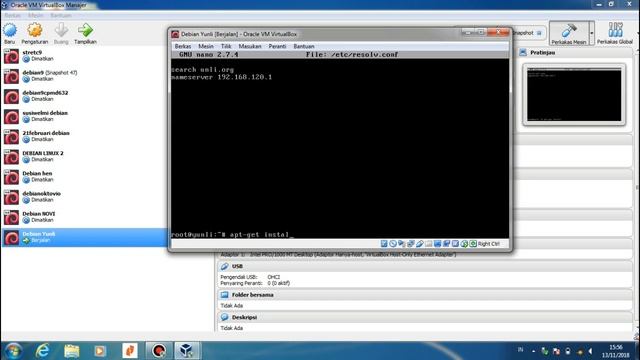This screenshot has height=360, width=640.
Task: Select the running Debian Yunli machine
Action: 84,237
